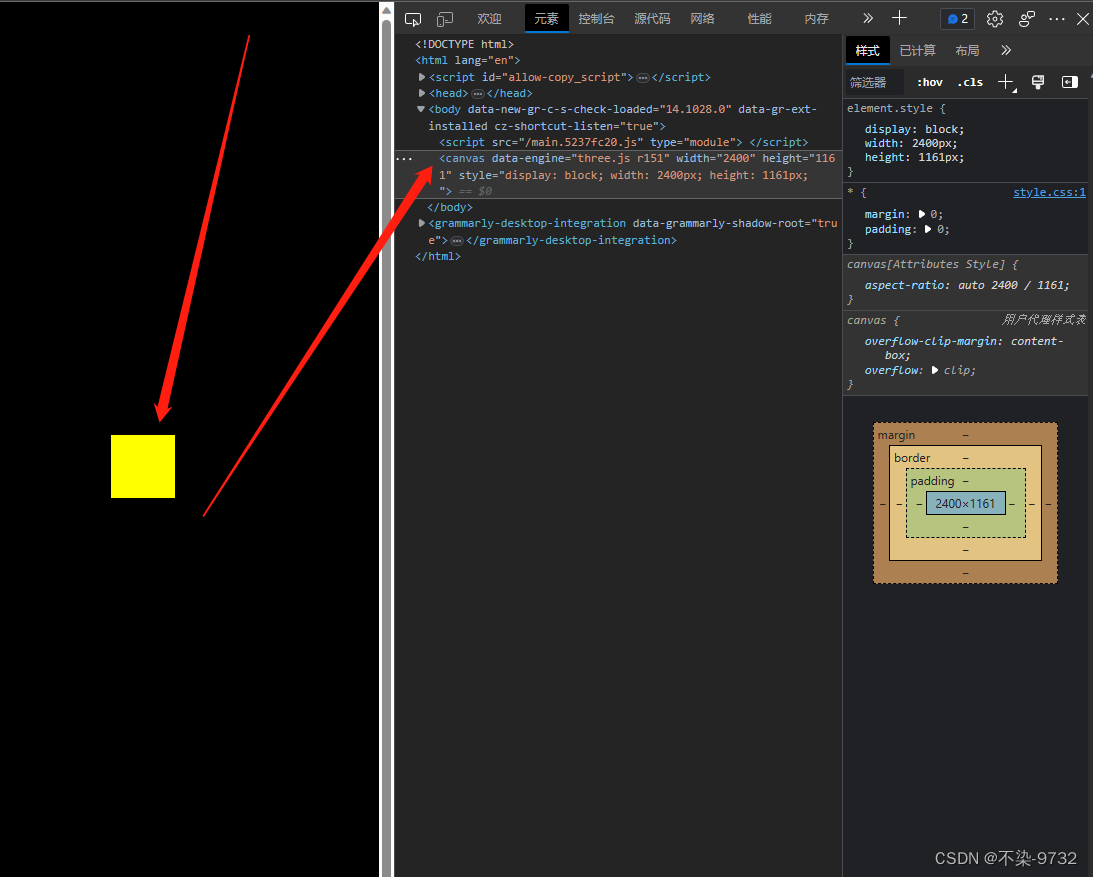Select the 已计算 sidebar tab
Viewport: 1093px width, 877px height.
click(917, 51)
